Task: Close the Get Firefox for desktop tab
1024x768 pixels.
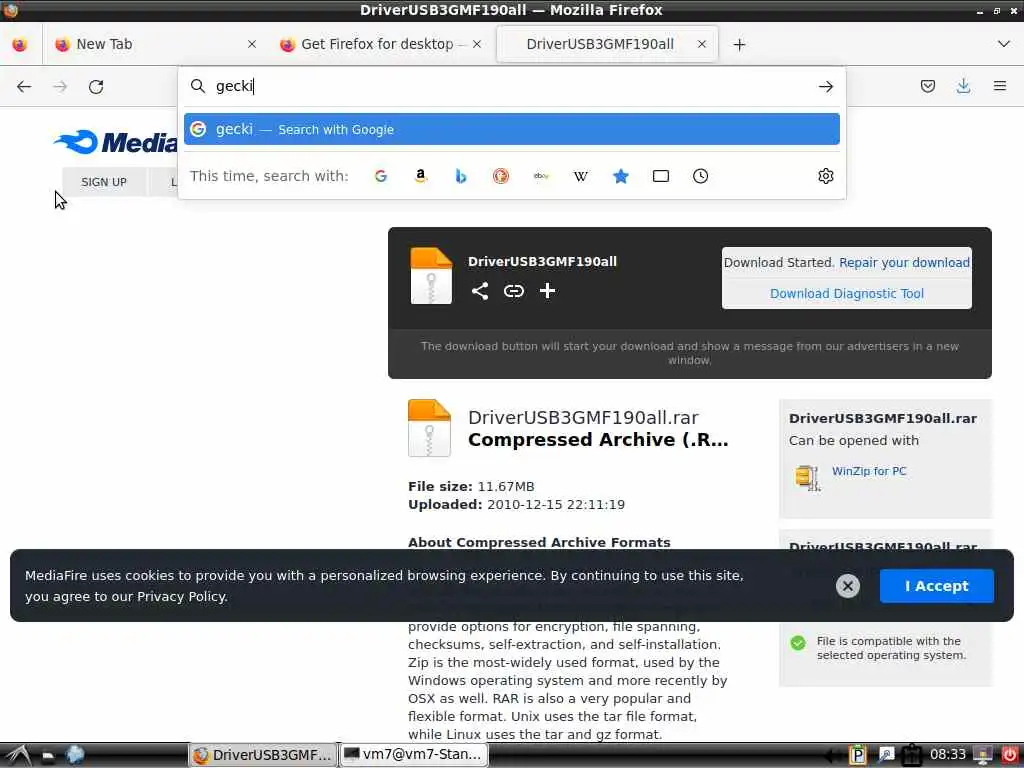Action: [x=477, y=44]
